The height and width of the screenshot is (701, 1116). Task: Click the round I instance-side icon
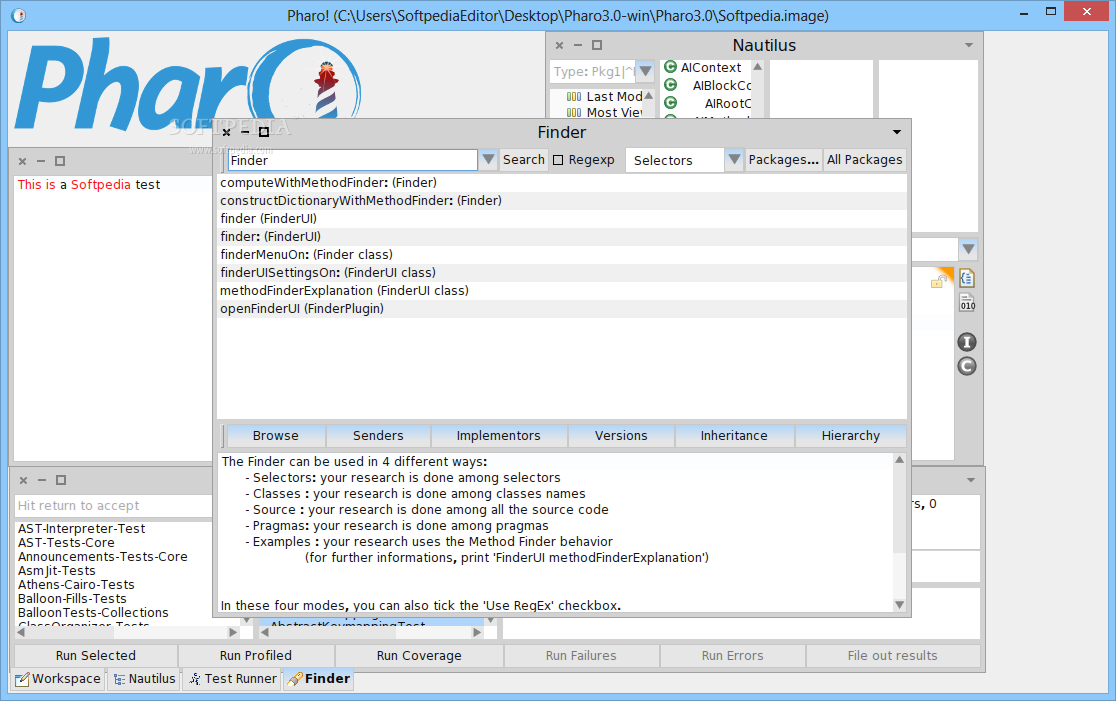coord(967,342)
